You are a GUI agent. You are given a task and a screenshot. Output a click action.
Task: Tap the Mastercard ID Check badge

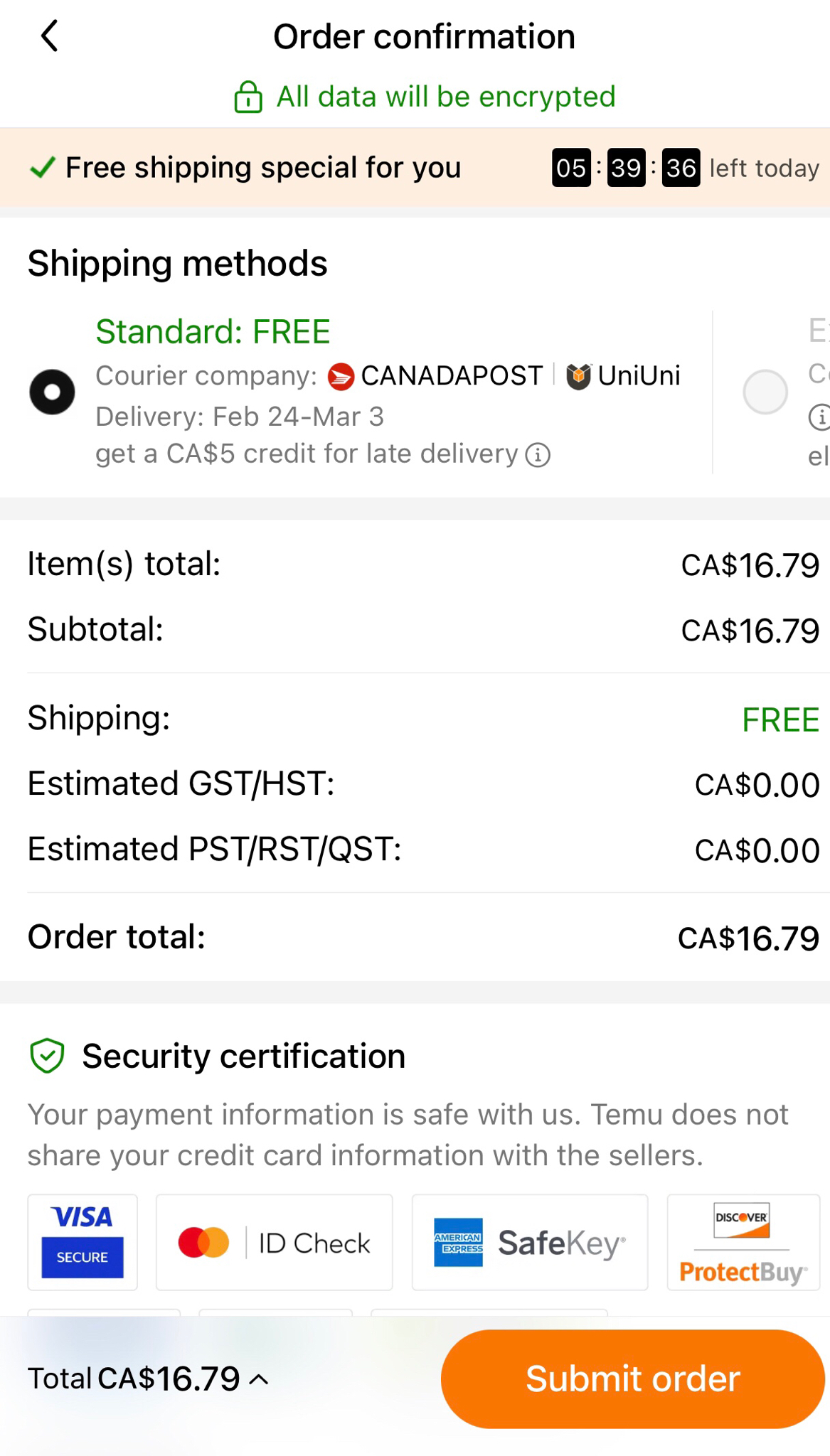(x=274, y=1242)
